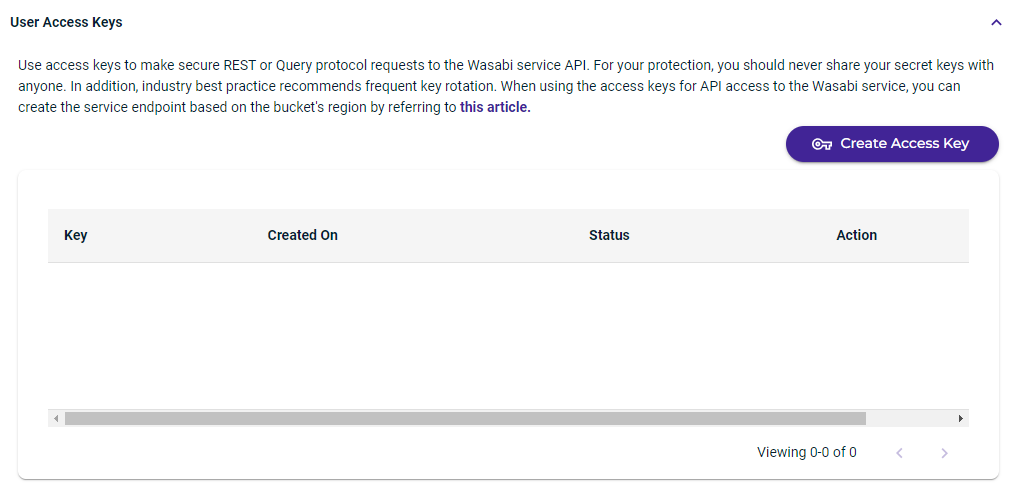This screenshot has height=493, width=1017.
Task: Click the 'Viewing 0-0 of 0' label
Action: pos(807,452)
